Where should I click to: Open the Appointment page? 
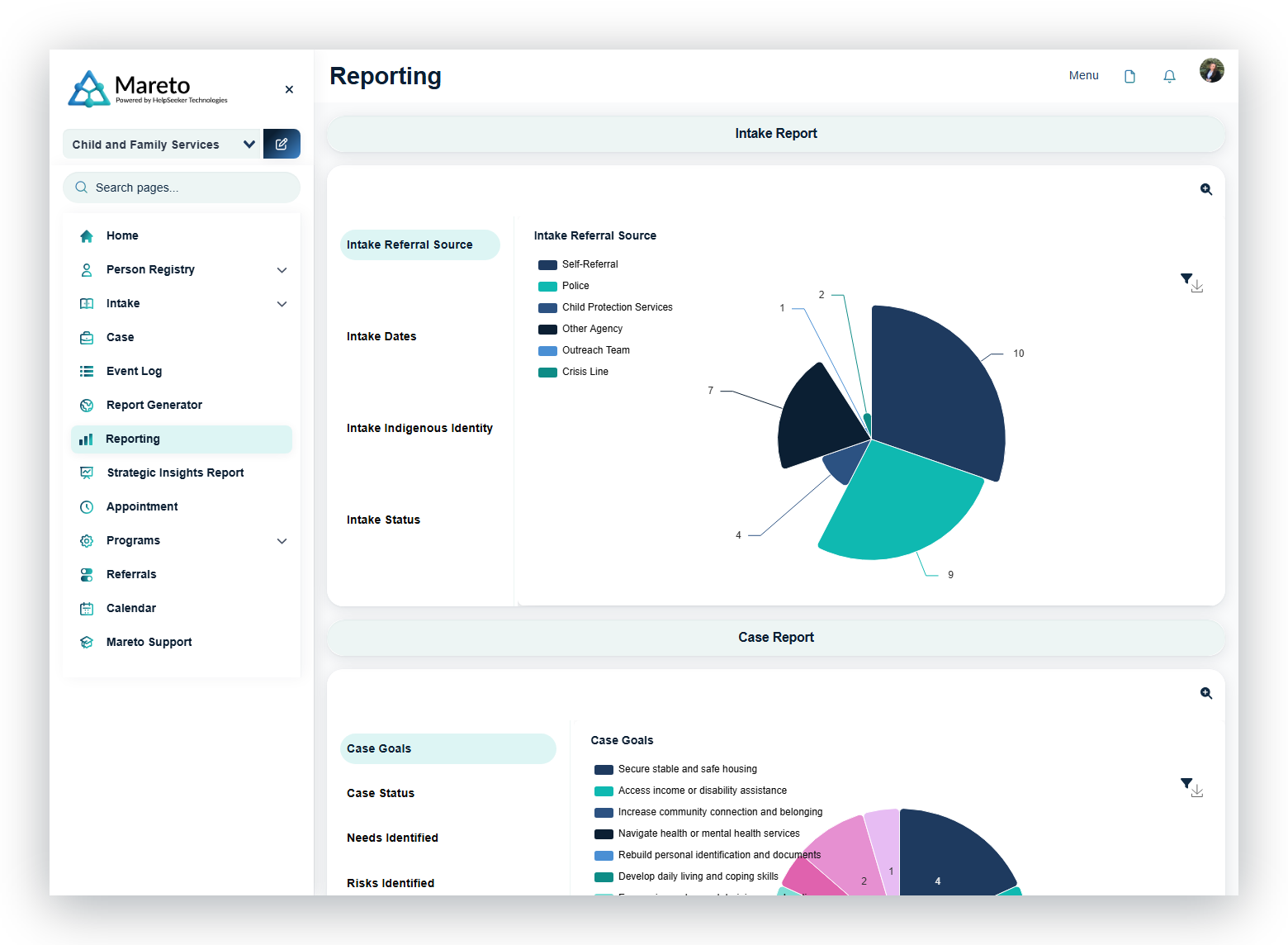point(142,506)
